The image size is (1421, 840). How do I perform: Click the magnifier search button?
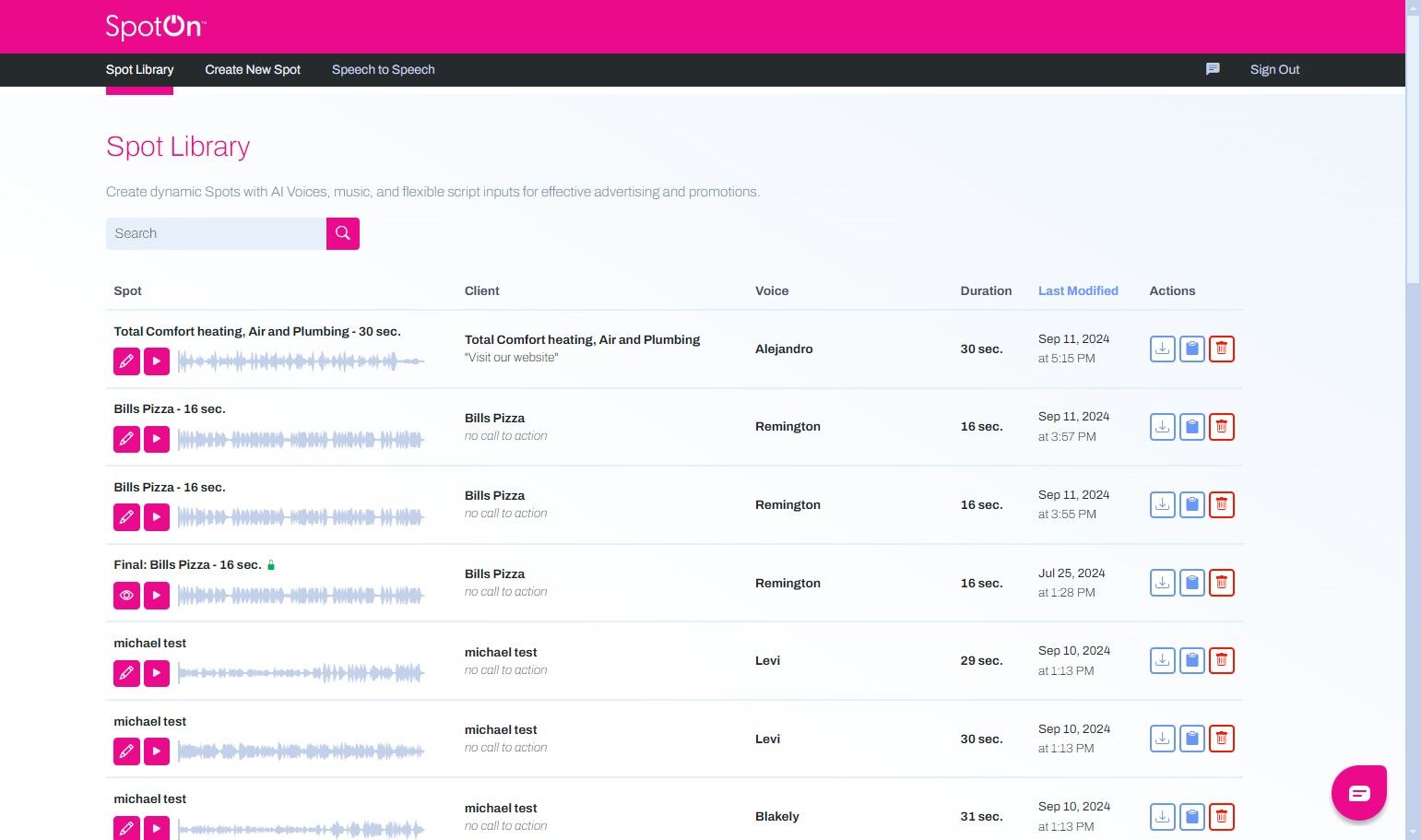point(342,233)
